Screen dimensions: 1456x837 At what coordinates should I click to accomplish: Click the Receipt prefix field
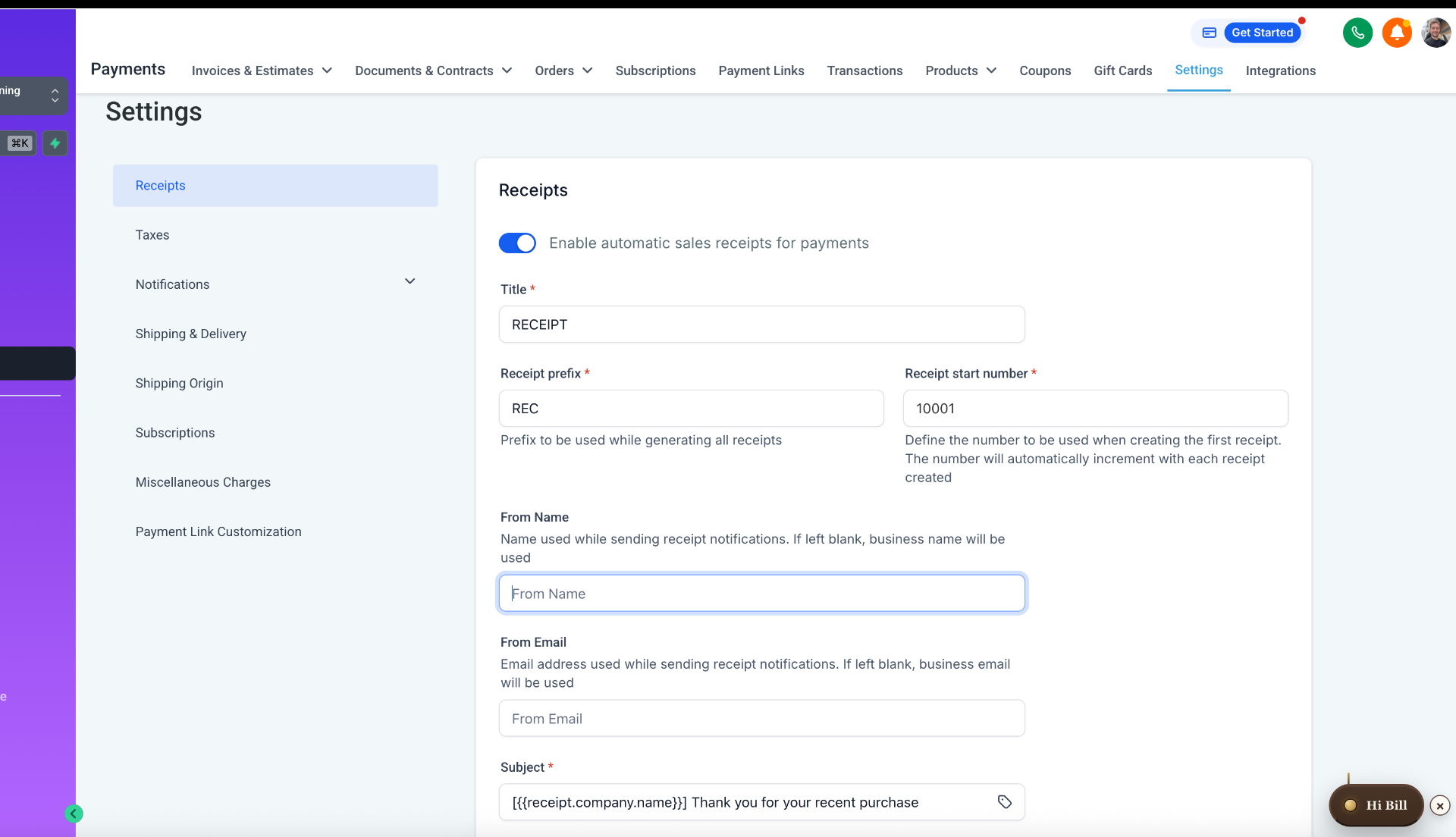[691, 409]
